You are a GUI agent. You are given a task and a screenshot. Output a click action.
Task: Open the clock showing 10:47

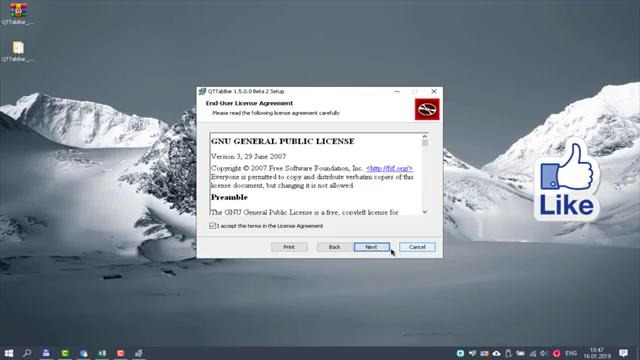[x=597, y=353]
